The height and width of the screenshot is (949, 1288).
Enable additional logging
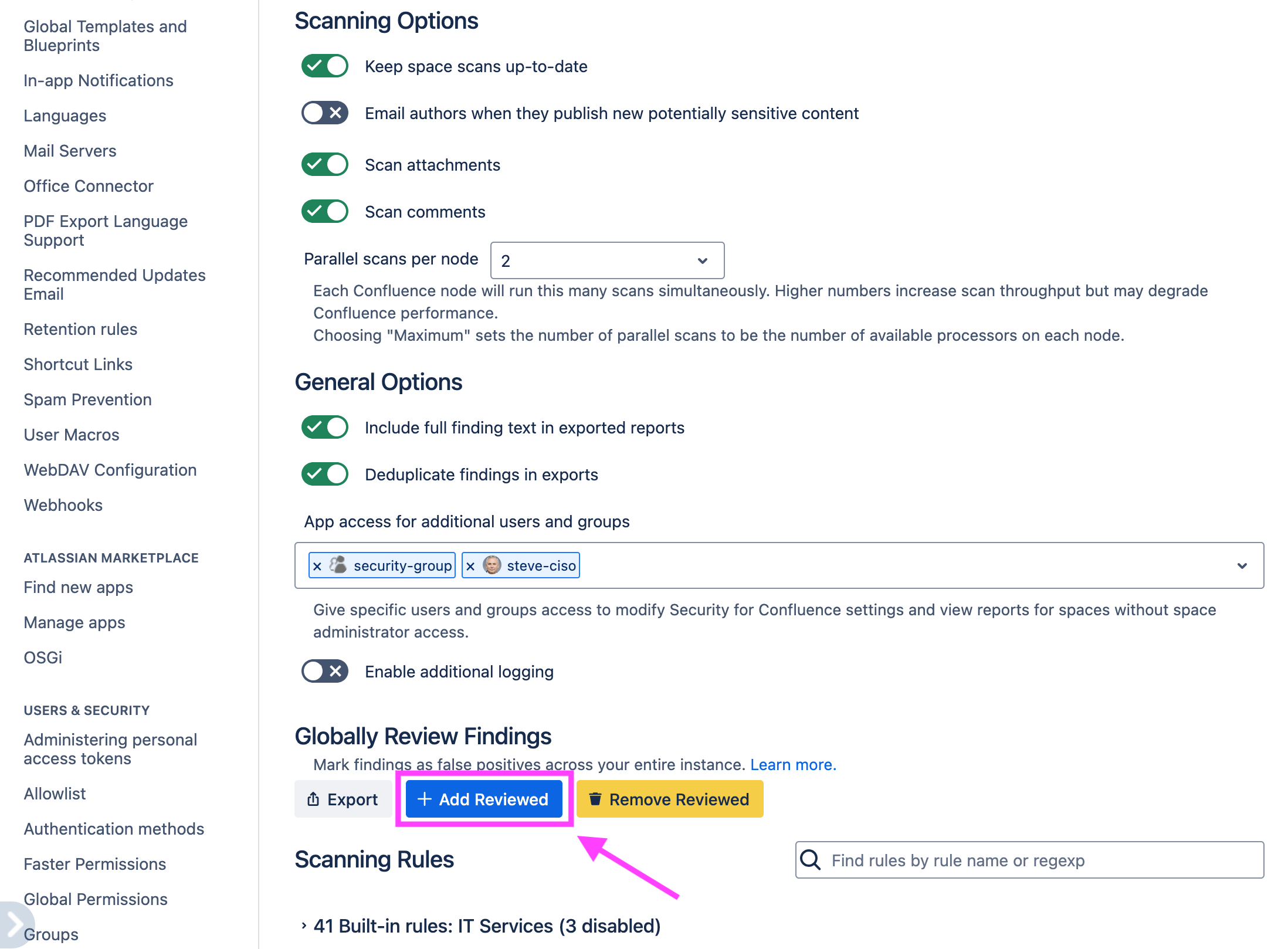(324, 671)
